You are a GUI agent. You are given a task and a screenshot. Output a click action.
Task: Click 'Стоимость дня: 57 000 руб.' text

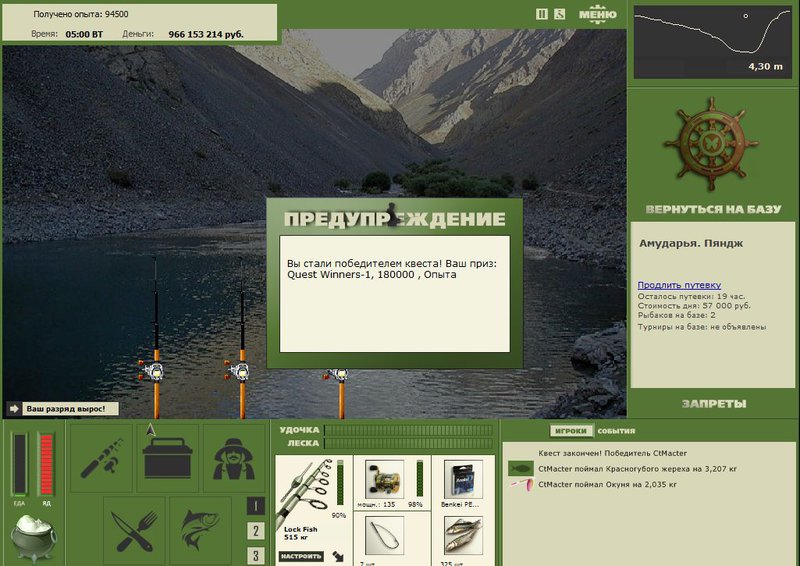tap(694, 306)
